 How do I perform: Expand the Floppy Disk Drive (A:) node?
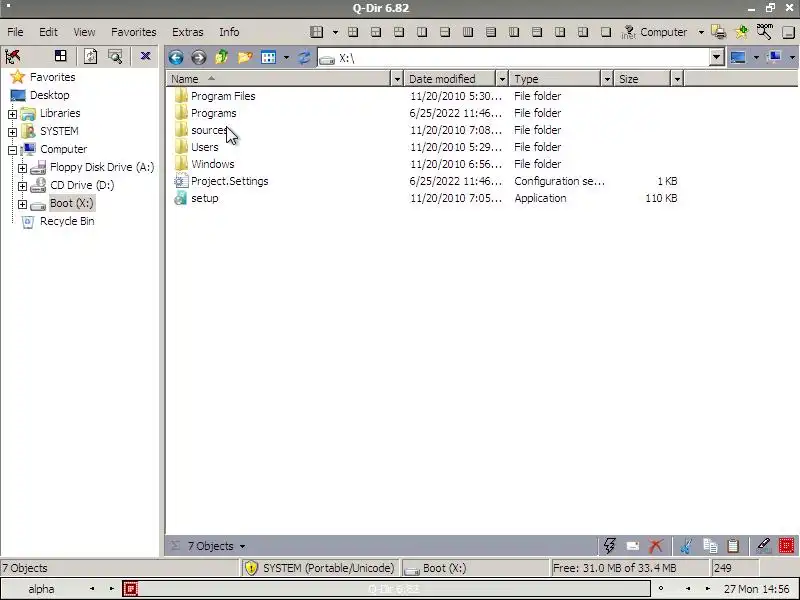22,168
